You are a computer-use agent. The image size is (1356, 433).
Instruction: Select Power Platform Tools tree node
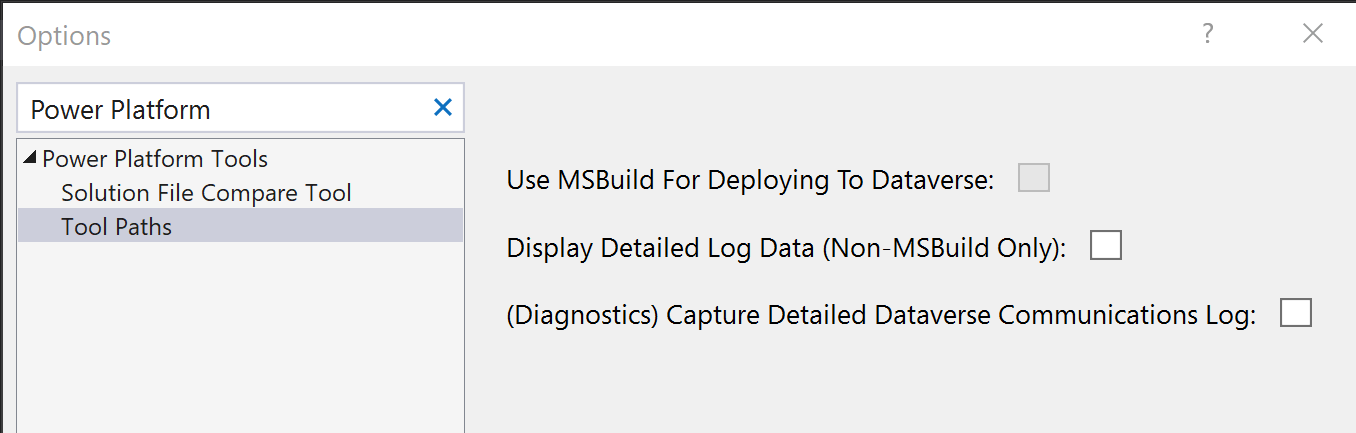pos(155,159)
